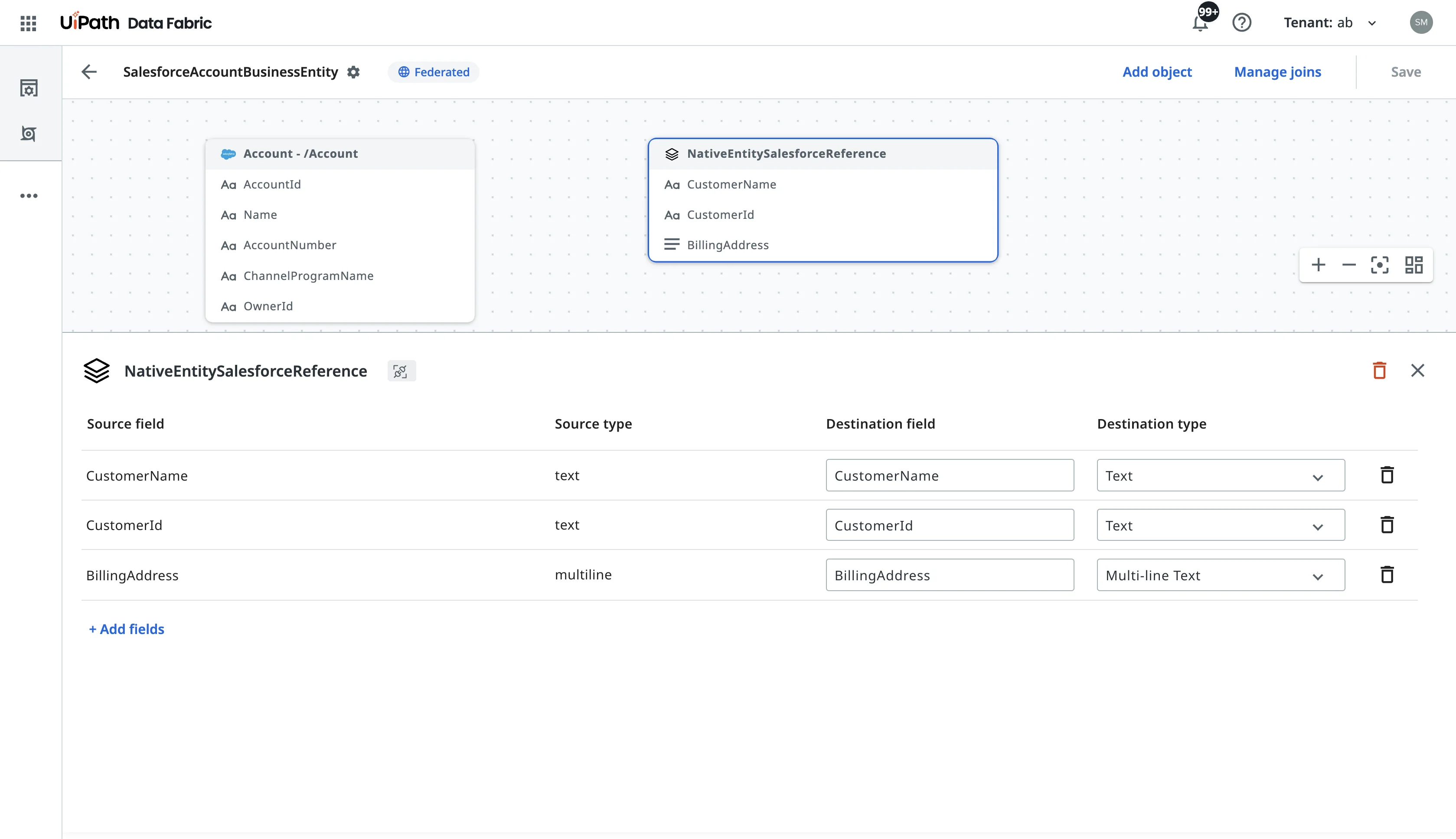Image resolution: width=1456 pixels, height=839 pixels.
Task: Select CustomerName in the canvas card
Action: [823, 184]
